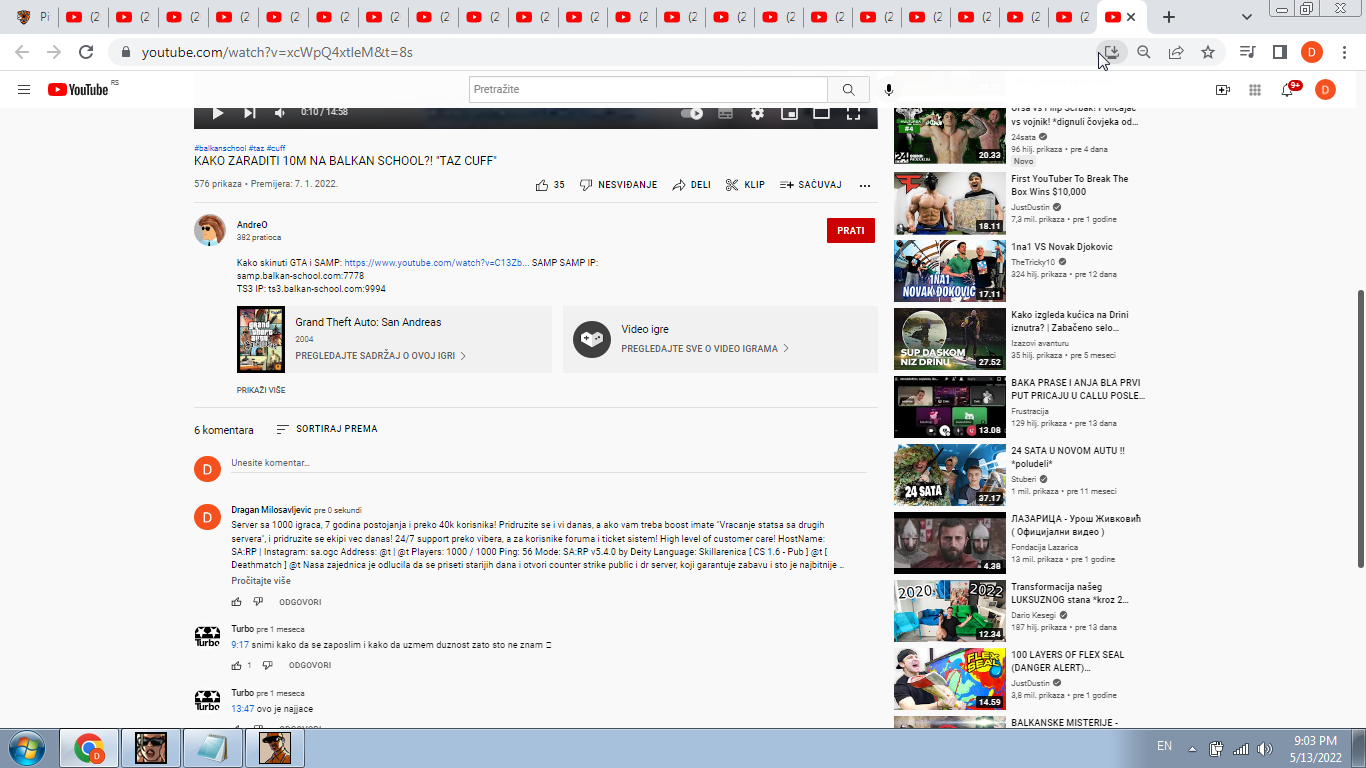Toggle theater mode in the player
1366x768 pixels.
821,113
